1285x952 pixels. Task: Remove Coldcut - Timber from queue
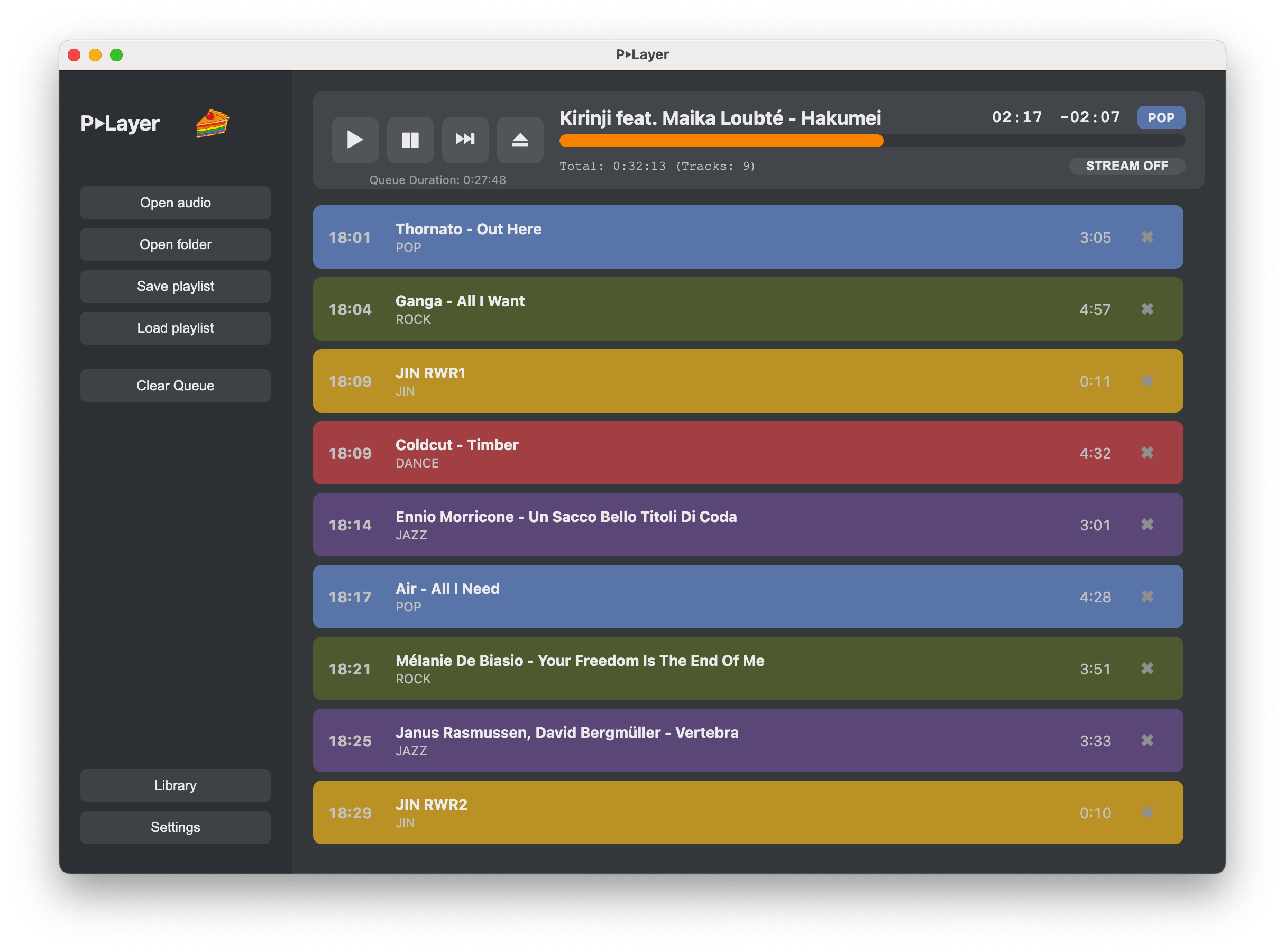tap(1148, 453)
